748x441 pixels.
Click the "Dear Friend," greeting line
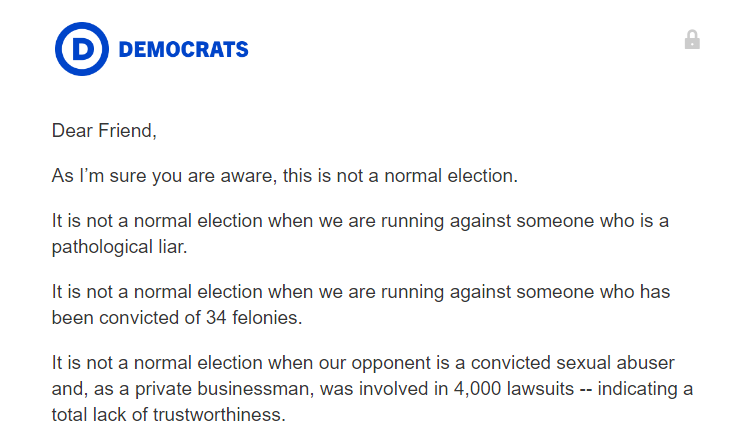105,131
